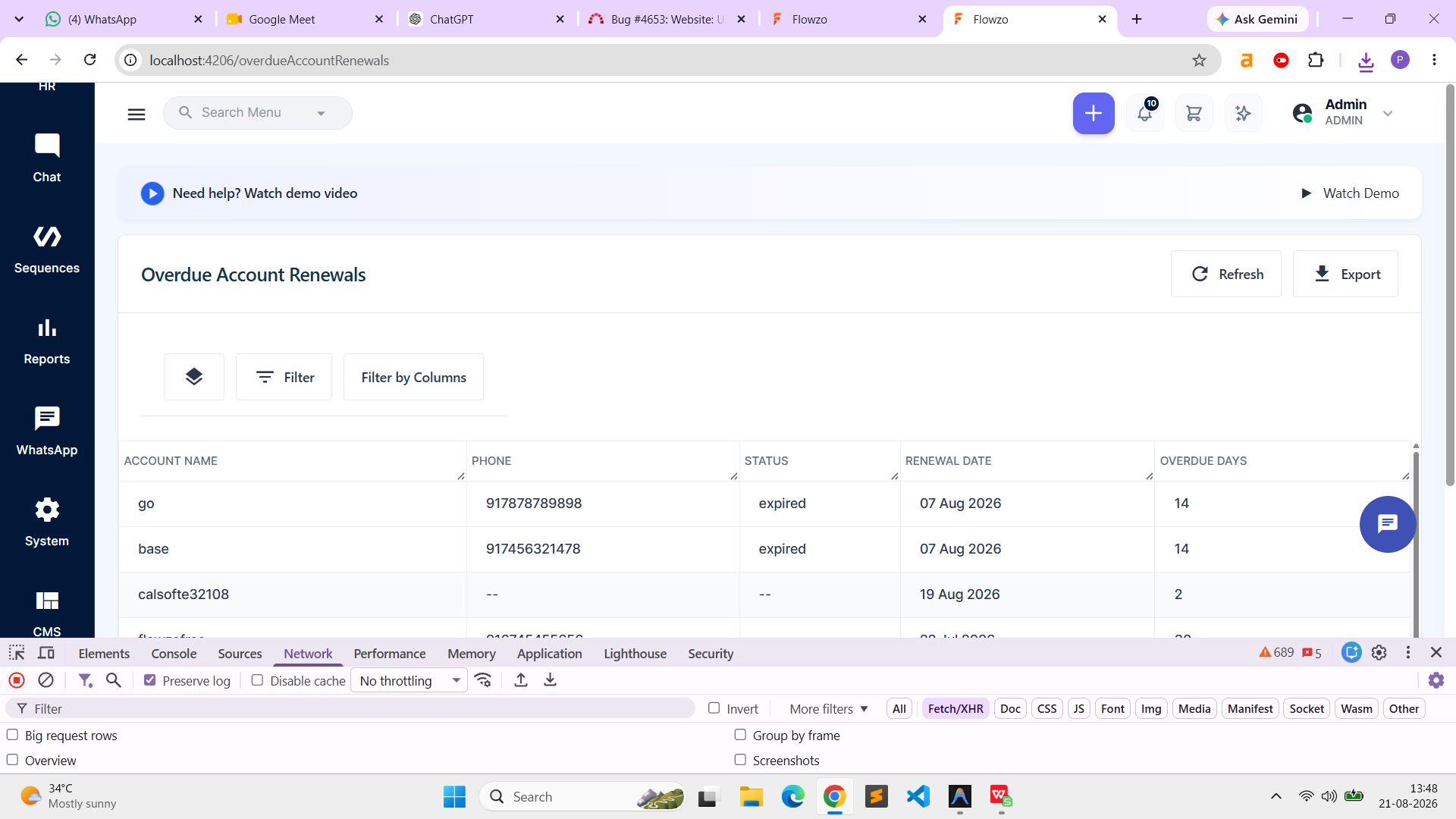1456x819 pixels.
Task: Click the DevTools Filter input field
Action: coord(350,708)
